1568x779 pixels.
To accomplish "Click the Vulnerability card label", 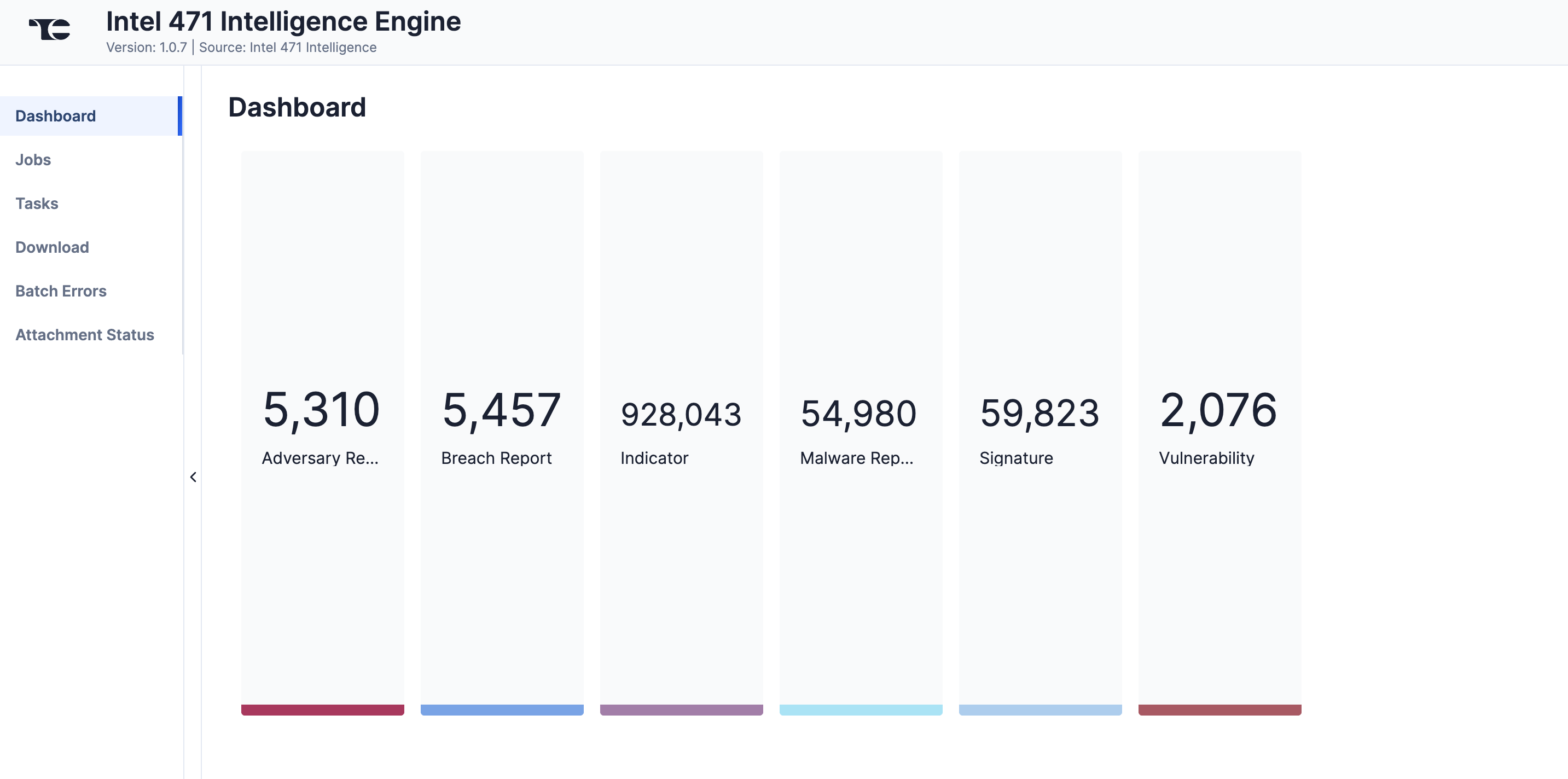I will pos(1206,458).
